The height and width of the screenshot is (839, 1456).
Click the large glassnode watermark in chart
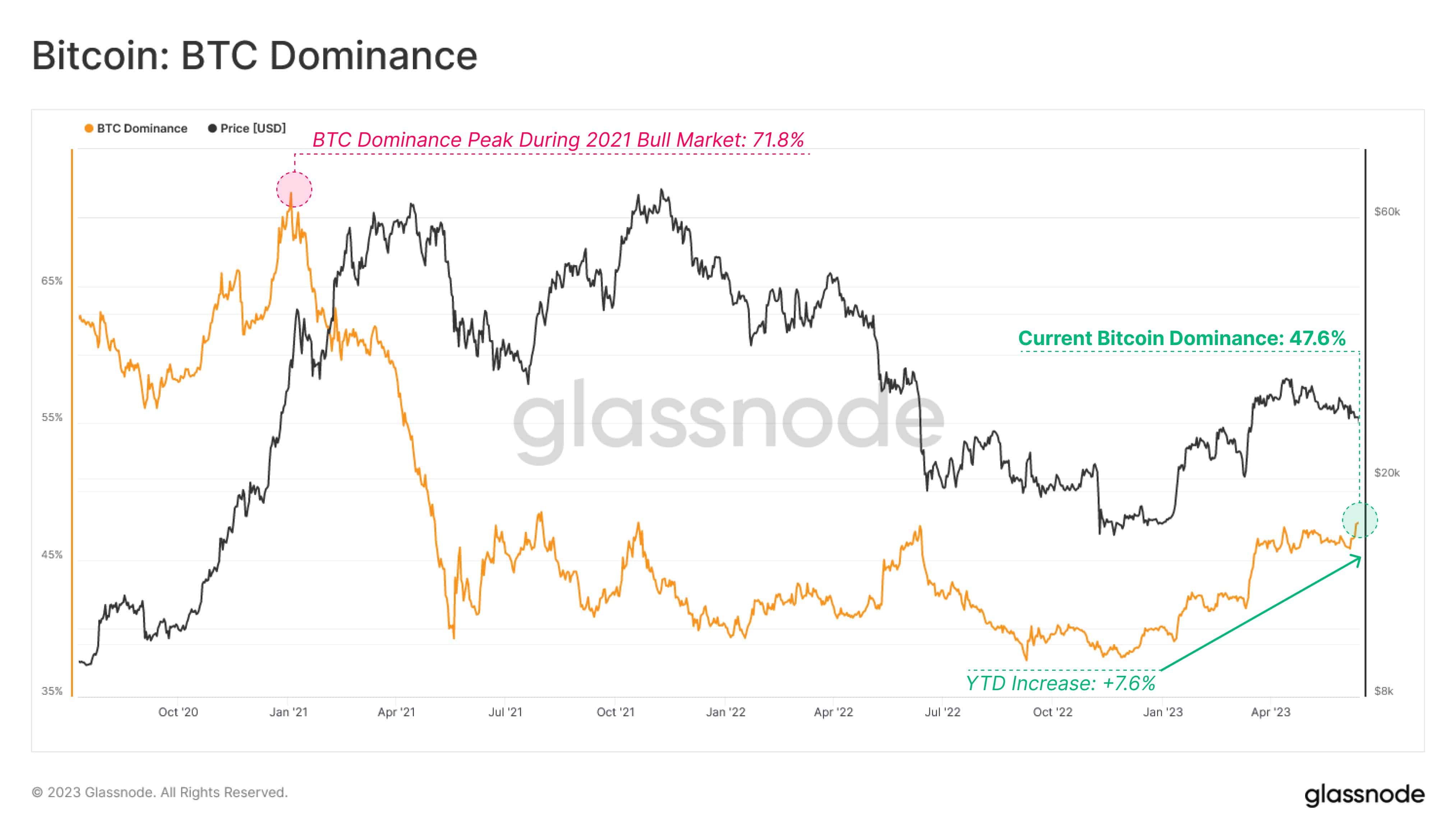click(x=728, y=419)
